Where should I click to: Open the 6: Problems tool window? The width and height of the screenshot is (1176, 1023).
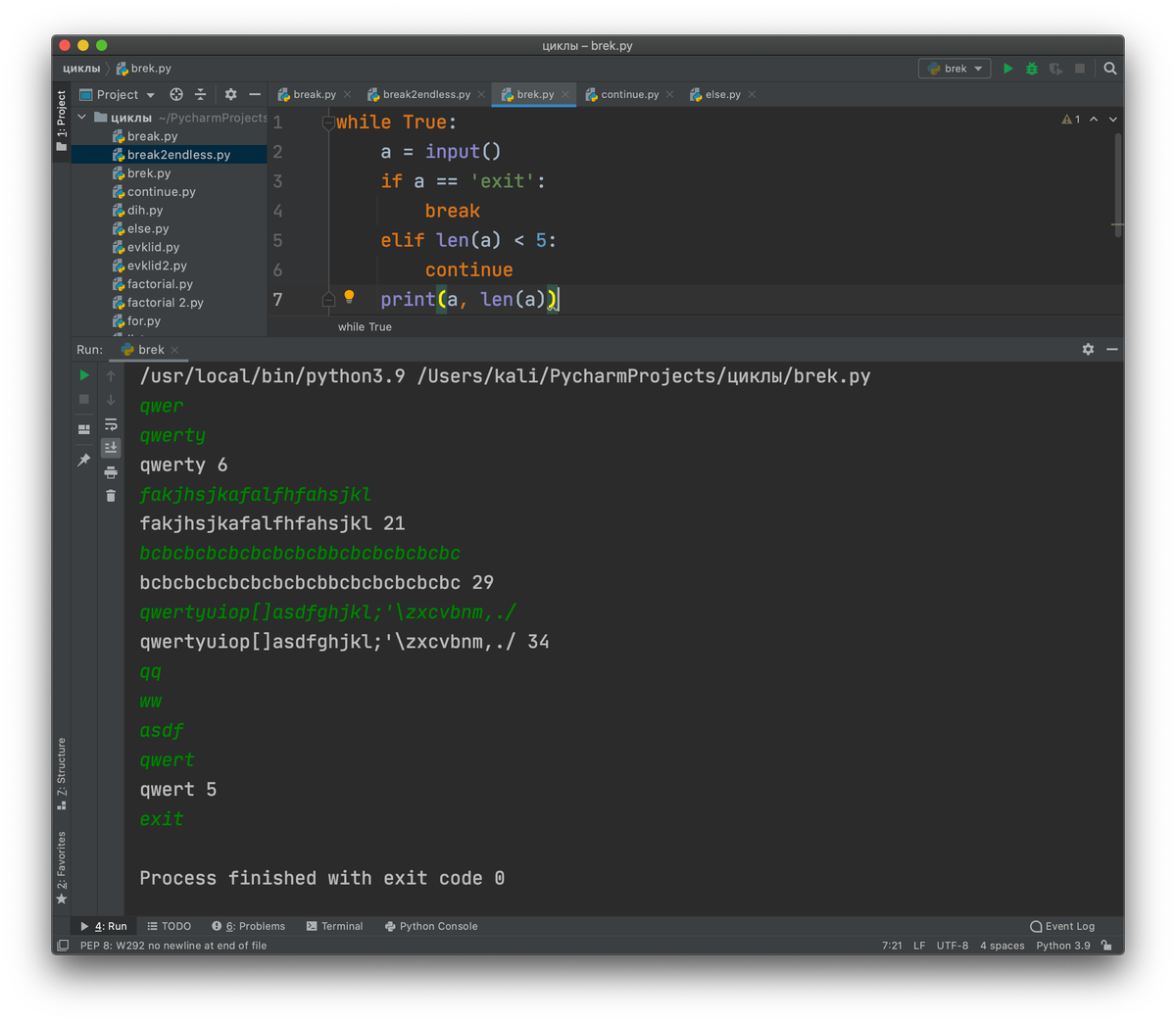pyautogui.click(x=248, y=926)
